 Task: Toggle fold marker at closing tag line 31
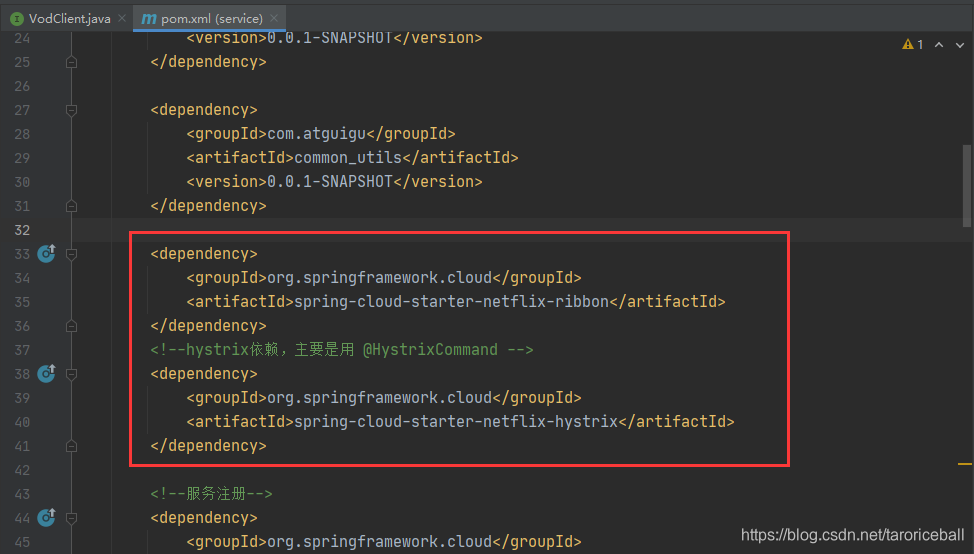71,206
